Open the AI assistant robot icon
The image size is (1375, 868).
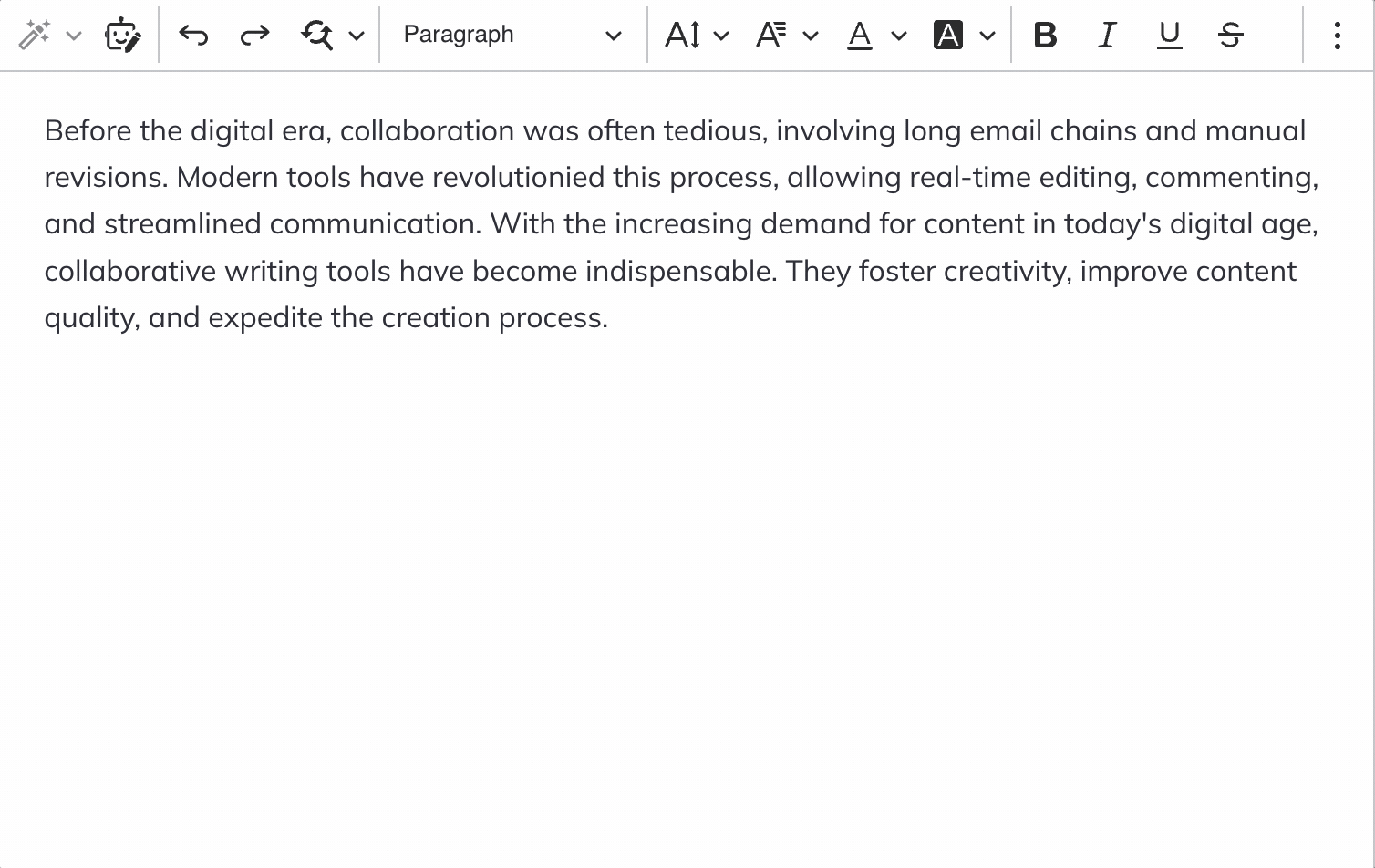tap(122, 35)
